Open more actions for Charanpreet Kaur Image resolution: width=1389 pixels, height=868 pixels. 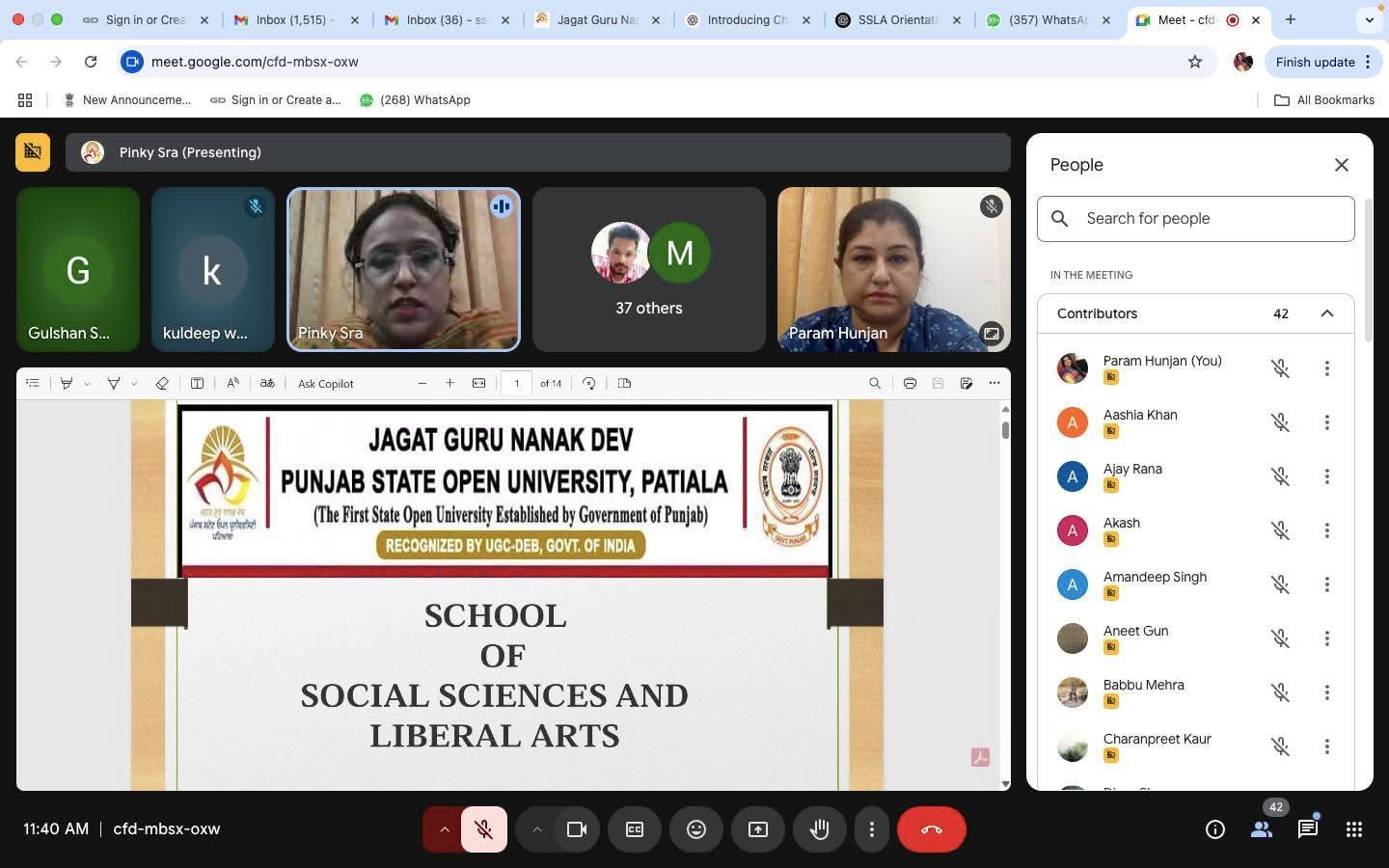pyautogui.click(x=1327, y=746)
